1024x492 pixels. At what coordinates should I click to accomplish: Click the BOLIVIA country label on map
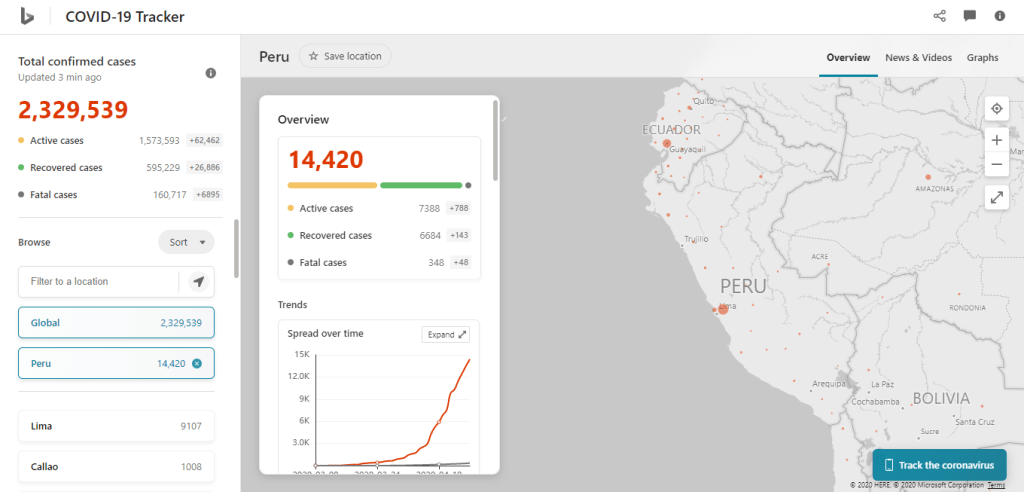click(x=941, y=399)
